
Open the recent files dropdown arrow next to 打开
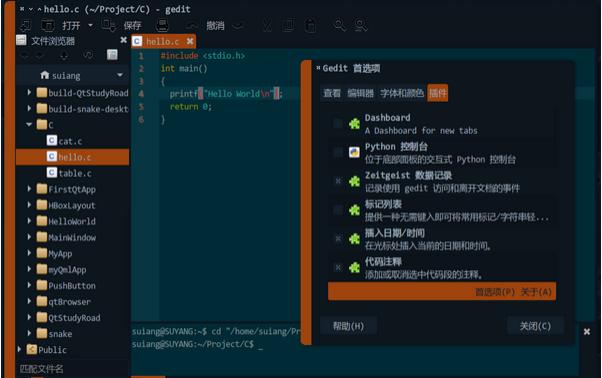click(90, 25)
